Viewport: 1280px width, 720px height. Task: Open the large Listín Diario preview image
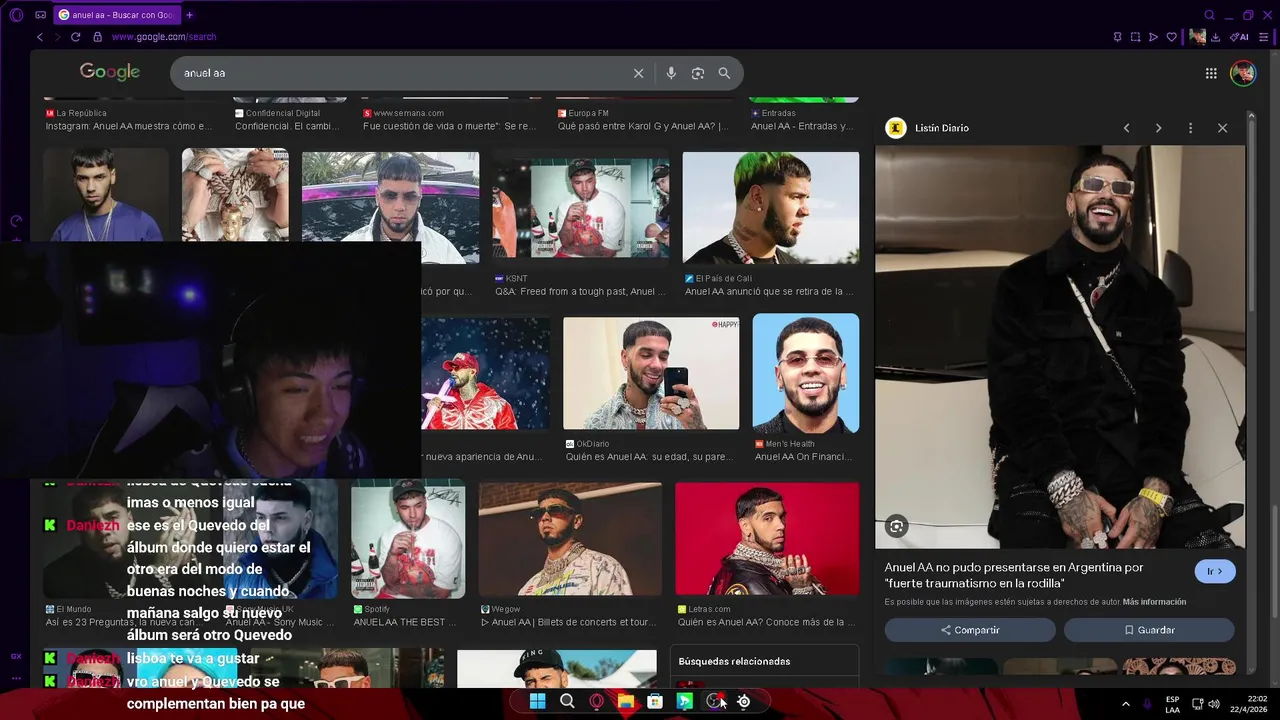1060,347
